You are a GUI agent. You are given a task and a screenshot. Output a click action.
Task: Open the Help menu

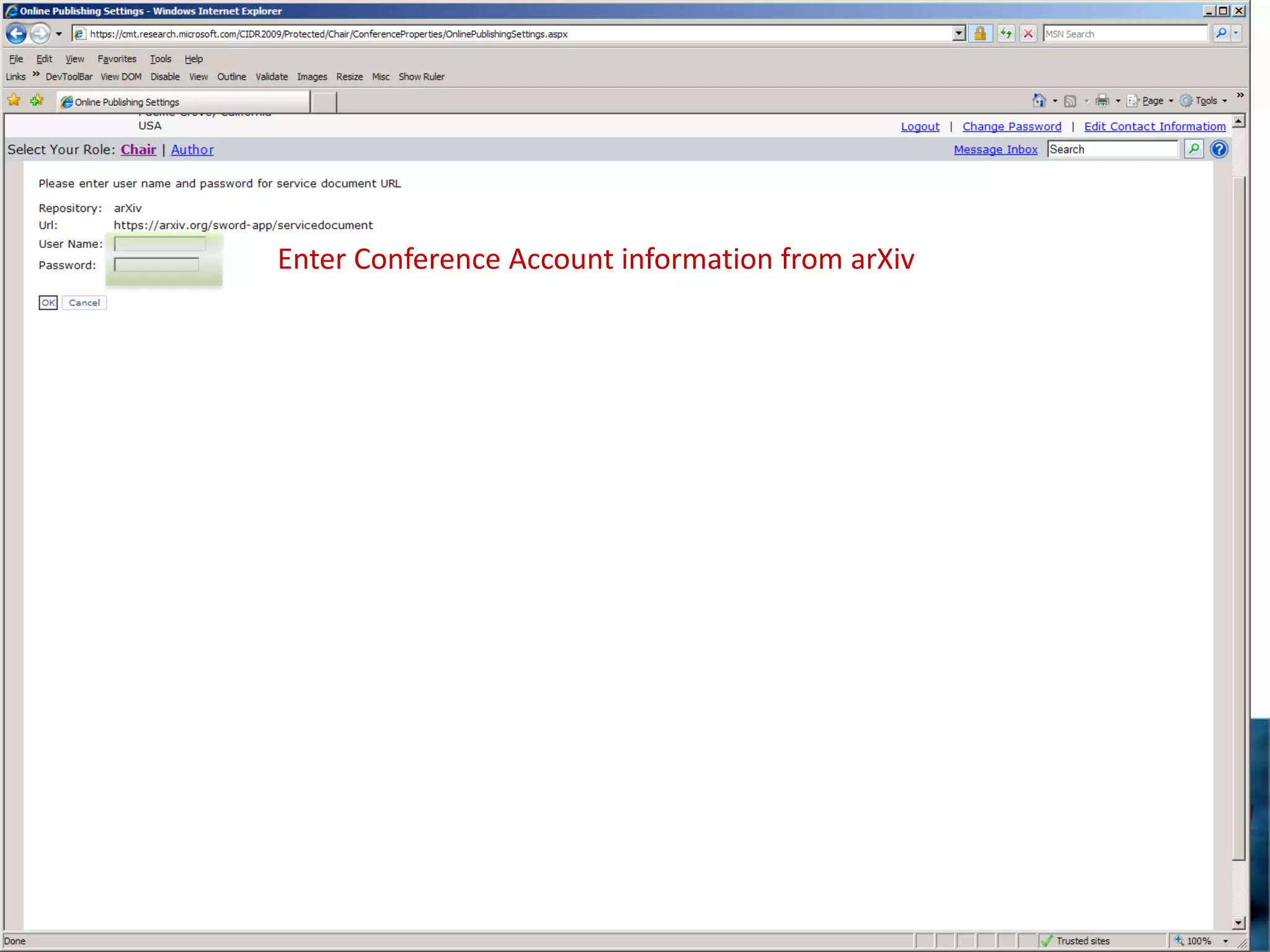tap(193, 59)
